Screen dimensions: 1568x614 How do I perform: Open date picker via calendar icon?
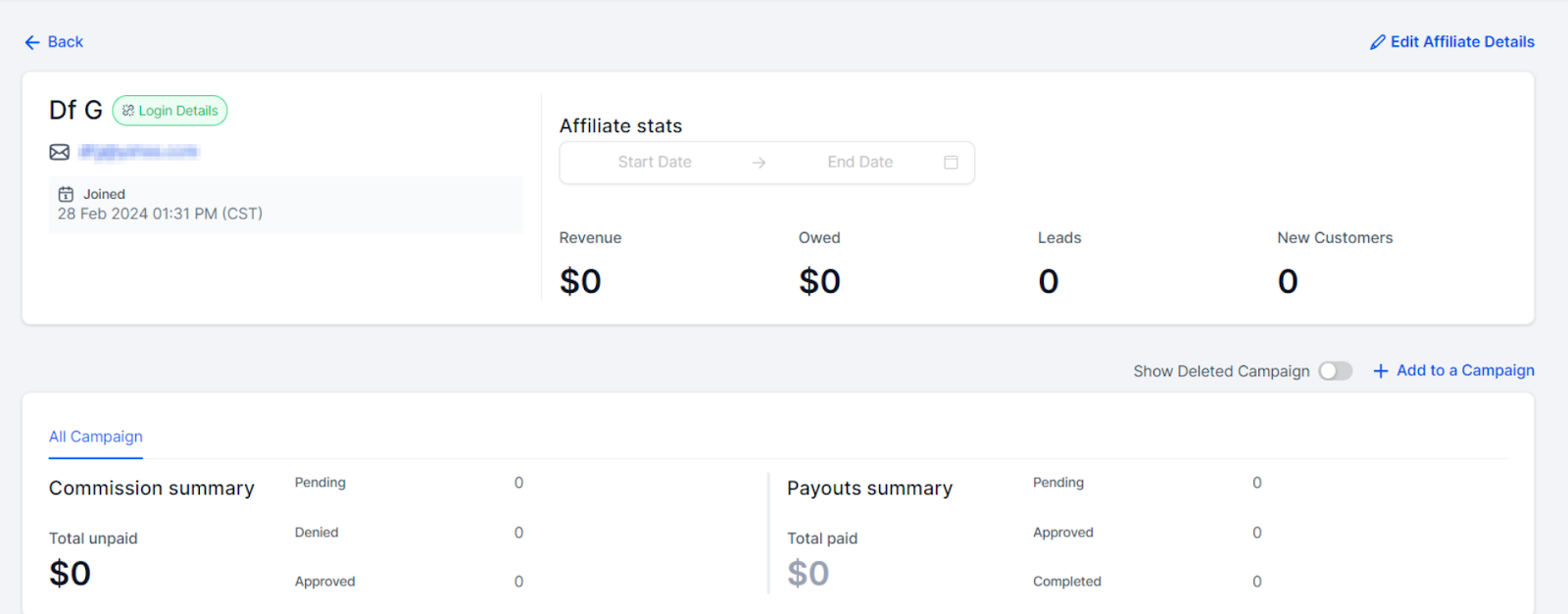(951, 163)
